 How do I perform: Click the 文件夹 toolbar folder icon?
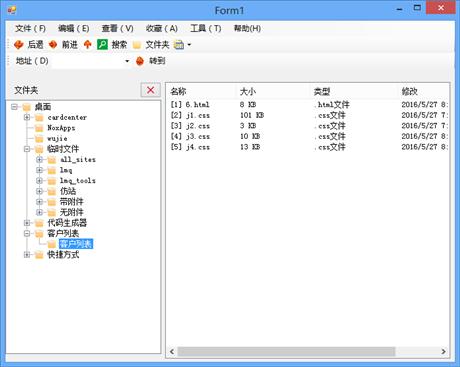(137, 45)
